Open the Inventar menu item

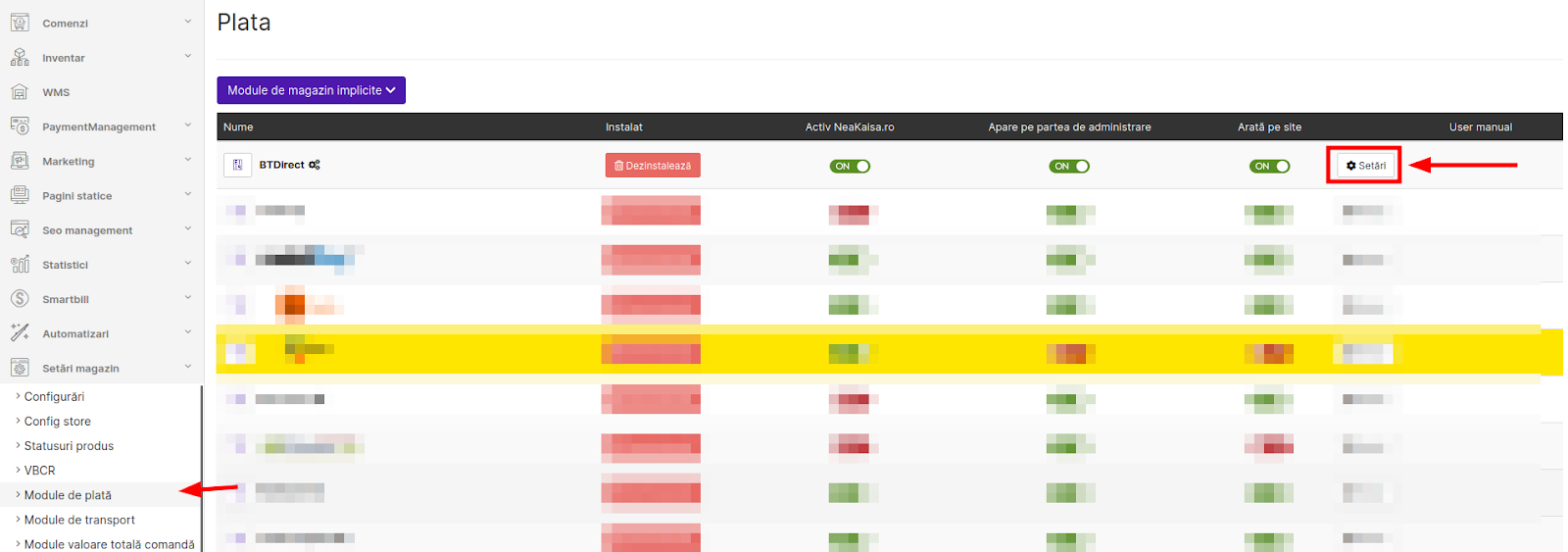tap(64, 58)
